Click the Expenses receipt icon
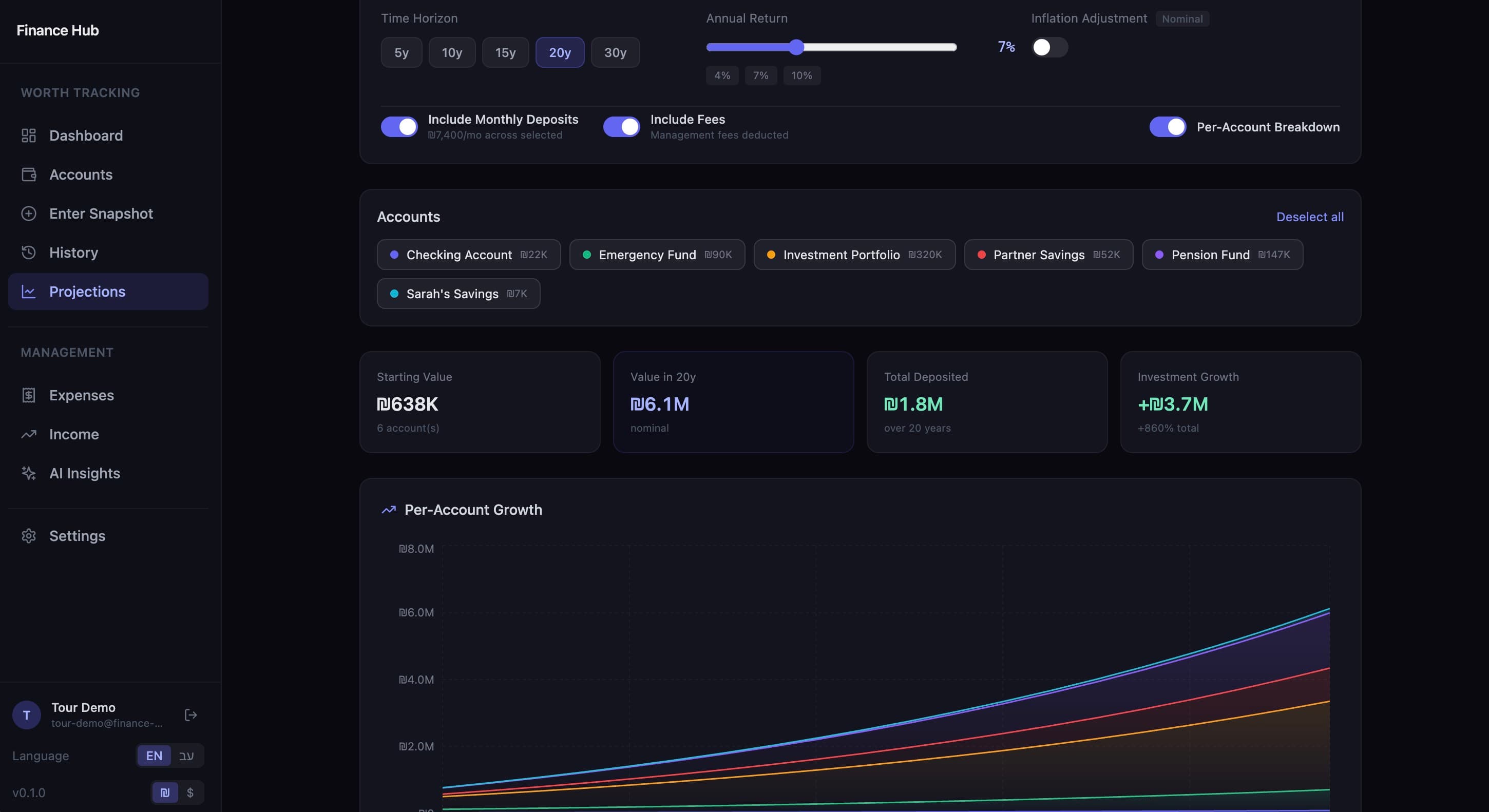 [28, 395]
